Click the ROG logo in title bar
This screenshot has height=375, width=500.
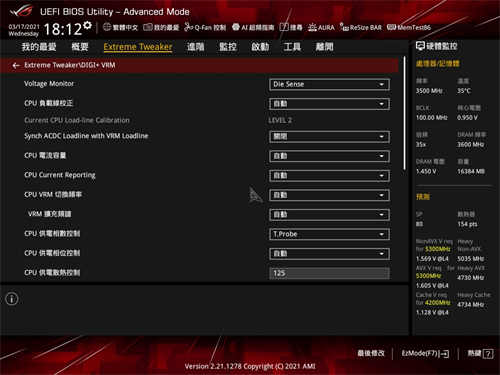pos(21,12)
